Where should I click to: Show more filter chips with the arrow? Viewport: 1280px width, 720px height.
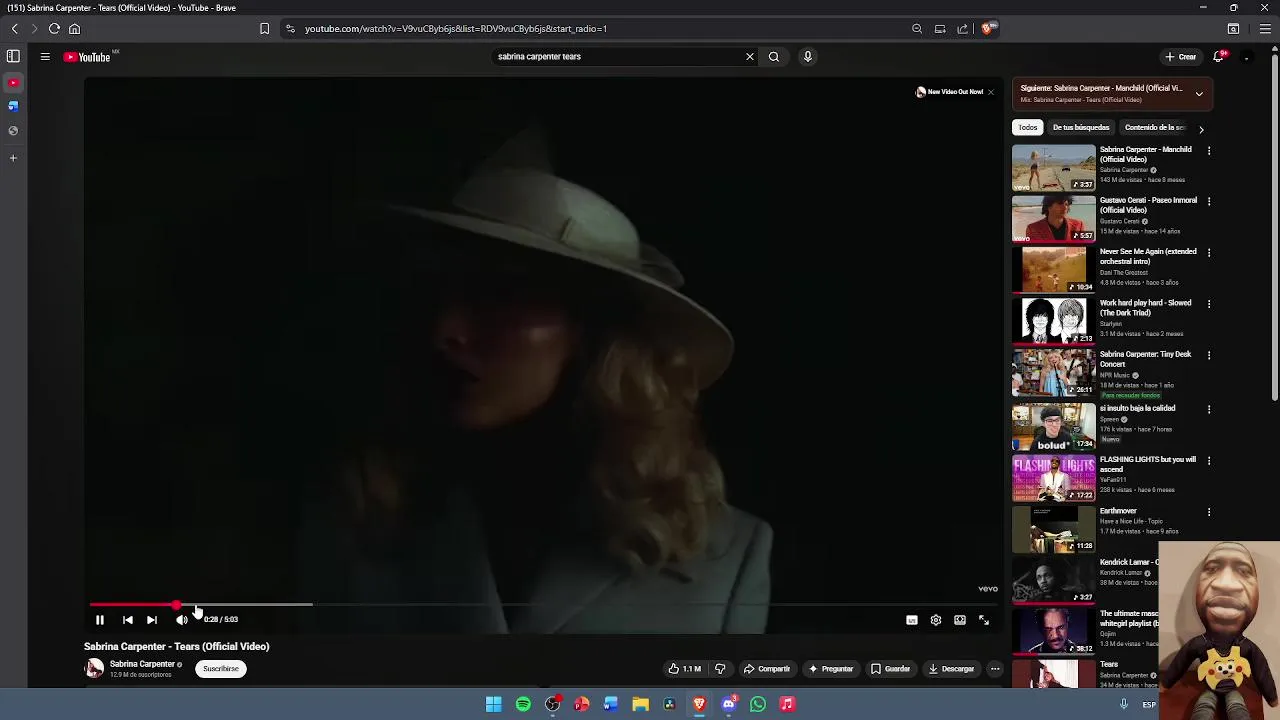(x=1201, y=129)
